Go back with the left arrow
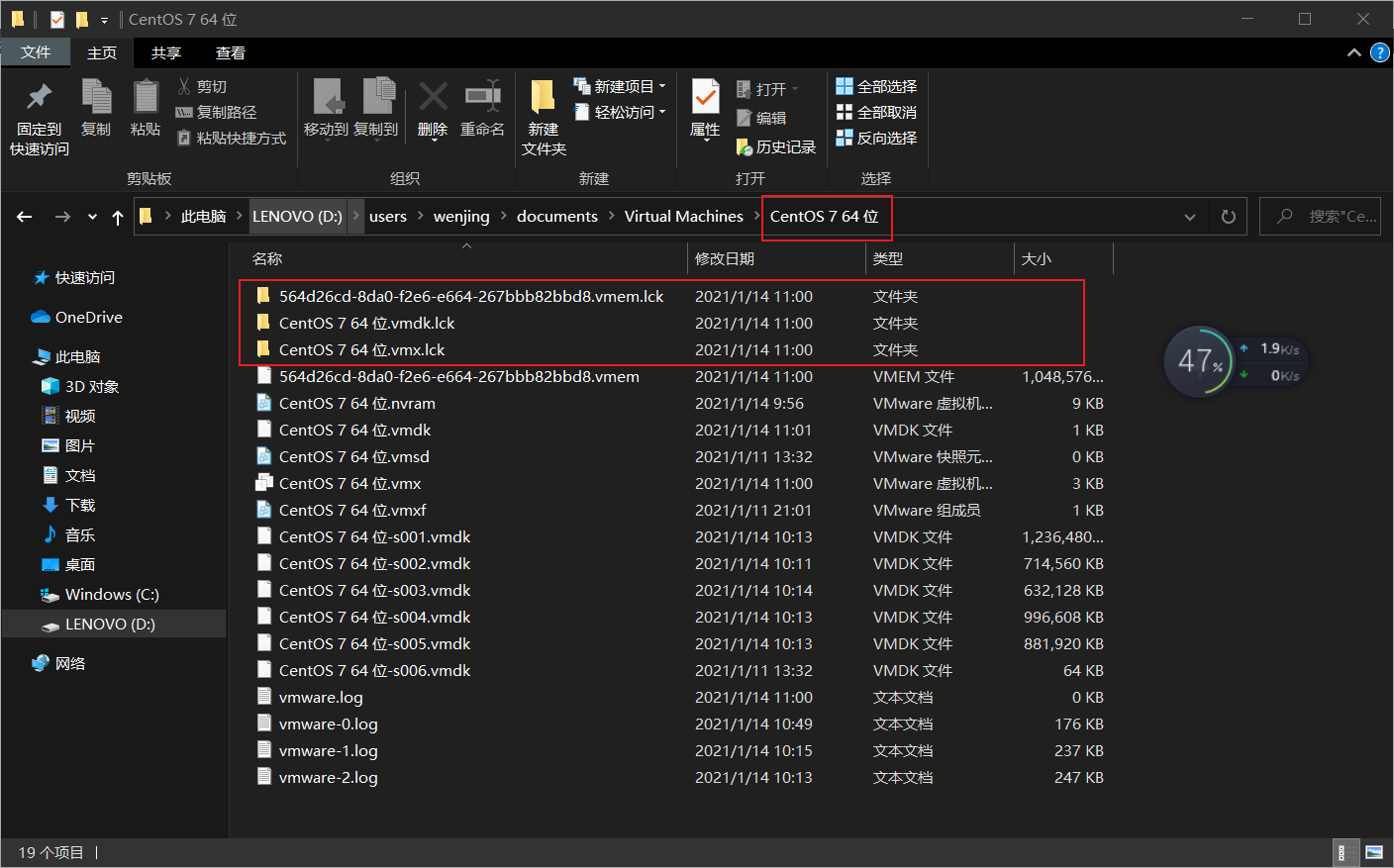The width and height of the screenshot is (1394, 868). [25, 217]
